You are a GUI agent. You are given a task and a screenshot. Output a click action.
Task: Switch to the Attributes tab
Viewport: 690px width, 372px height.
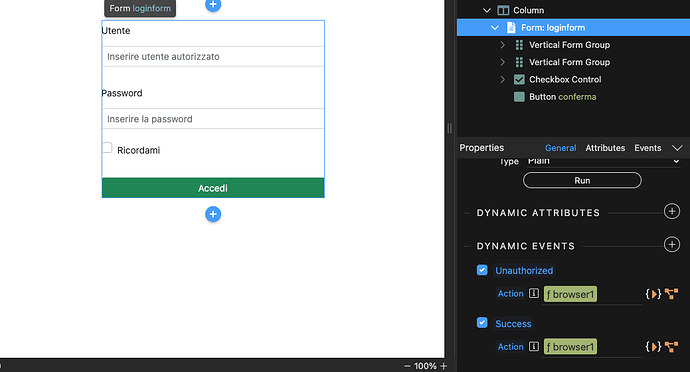(605, 148)
